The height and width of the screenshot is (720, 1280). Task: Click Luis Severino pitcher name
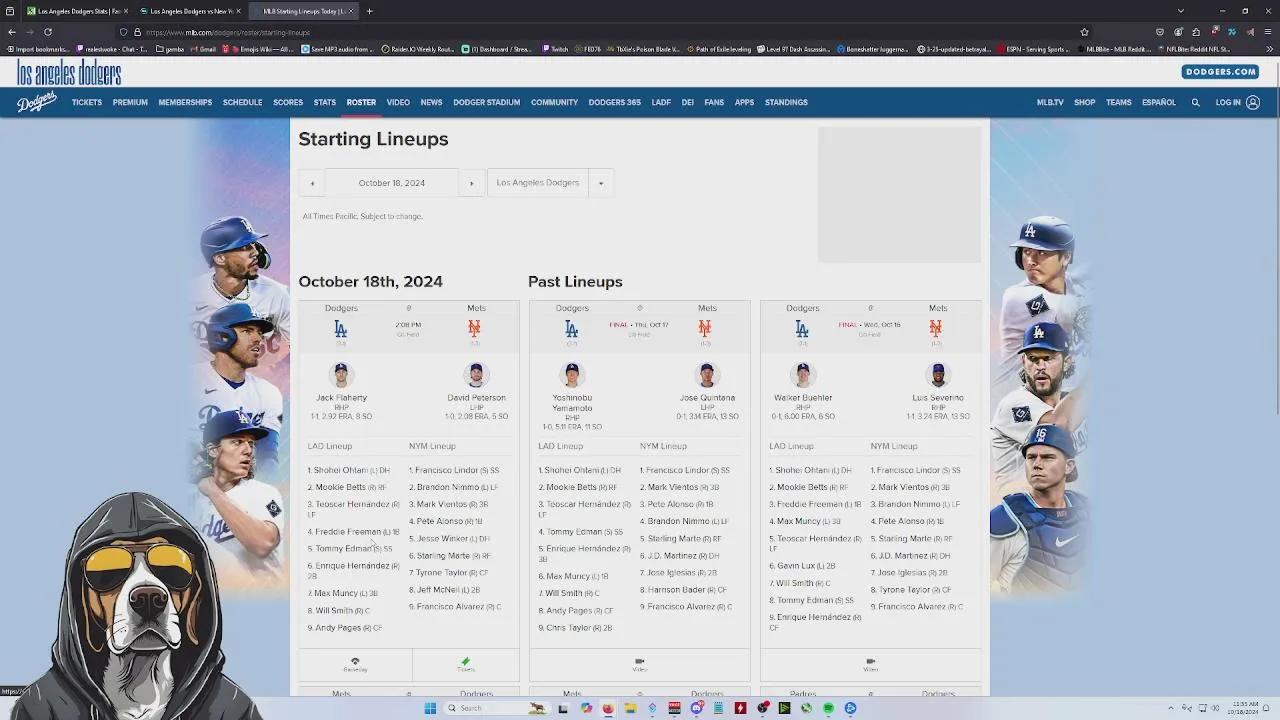(938, 398)
